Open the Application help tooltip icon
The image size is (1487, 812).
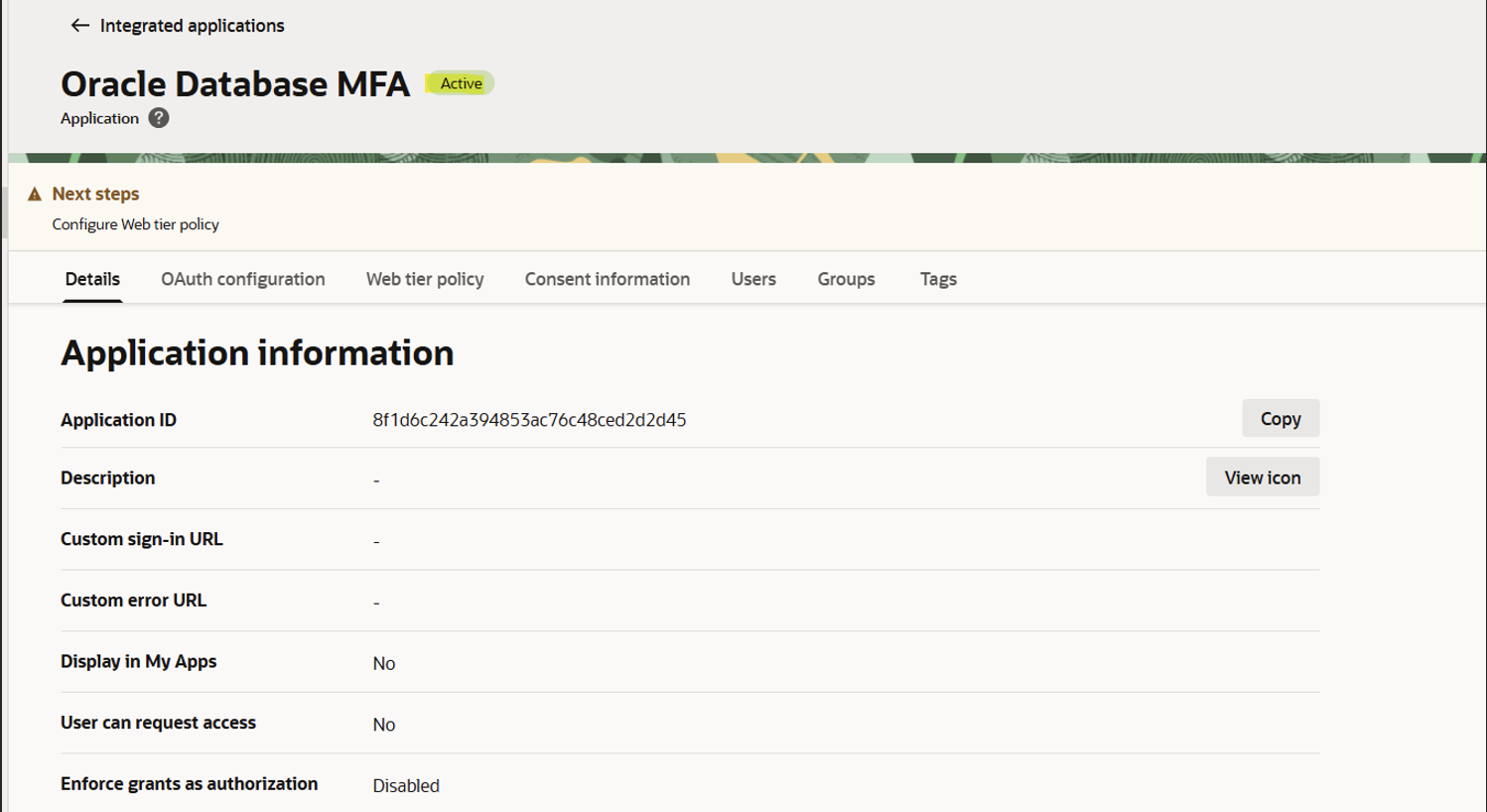point(158,118)
